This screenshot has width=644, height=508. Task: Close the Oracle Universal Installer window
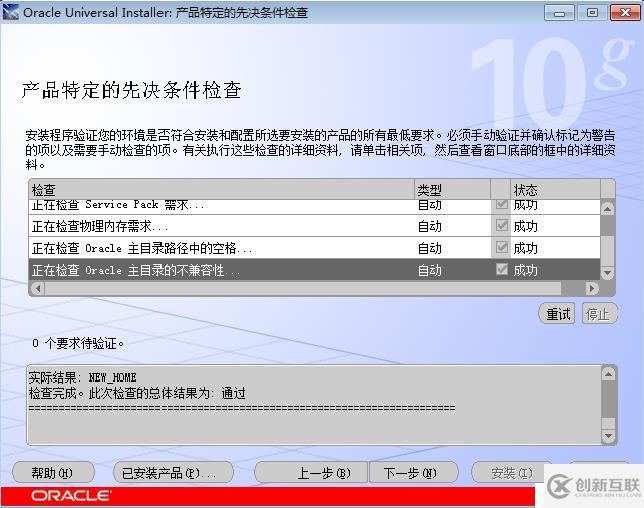625,13
